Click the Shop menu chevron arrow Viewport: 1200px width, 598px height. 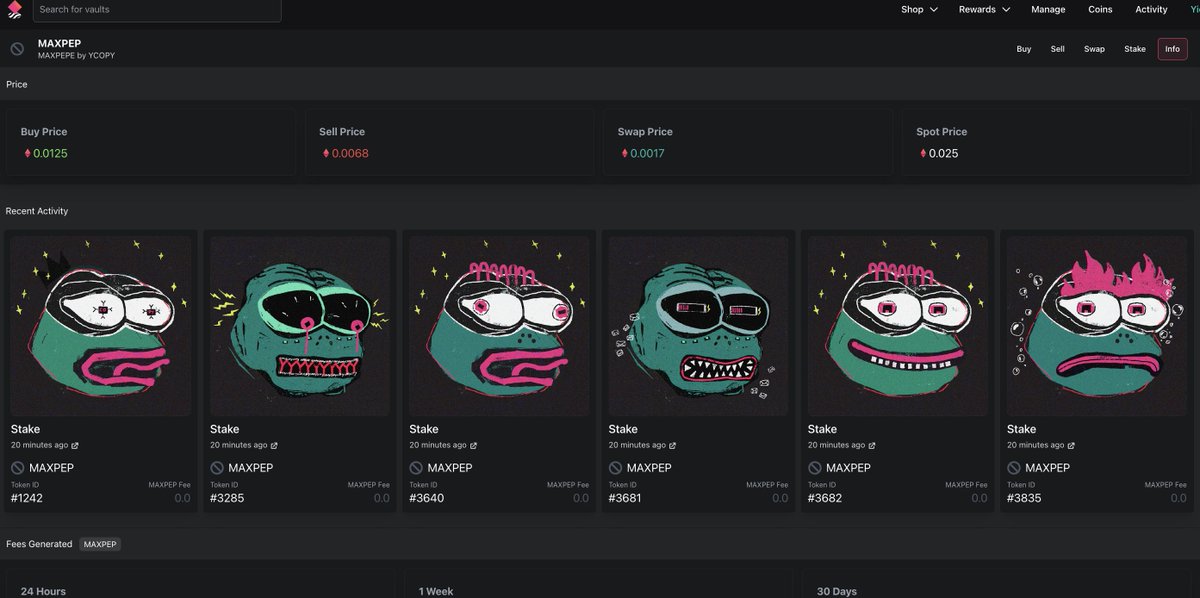[x=933, y=10]
